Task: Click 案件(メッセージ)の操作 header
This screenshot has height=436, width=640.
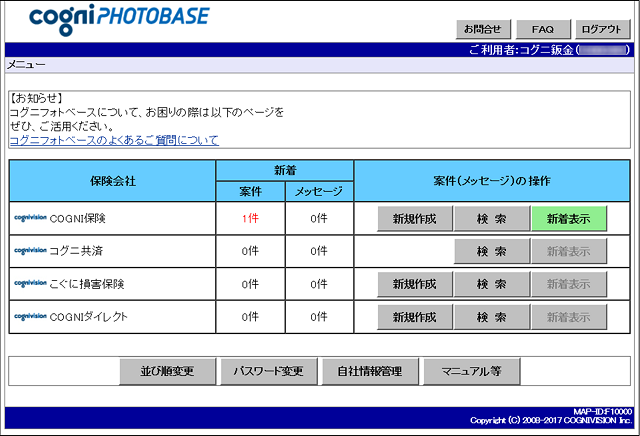Action: 492,181
